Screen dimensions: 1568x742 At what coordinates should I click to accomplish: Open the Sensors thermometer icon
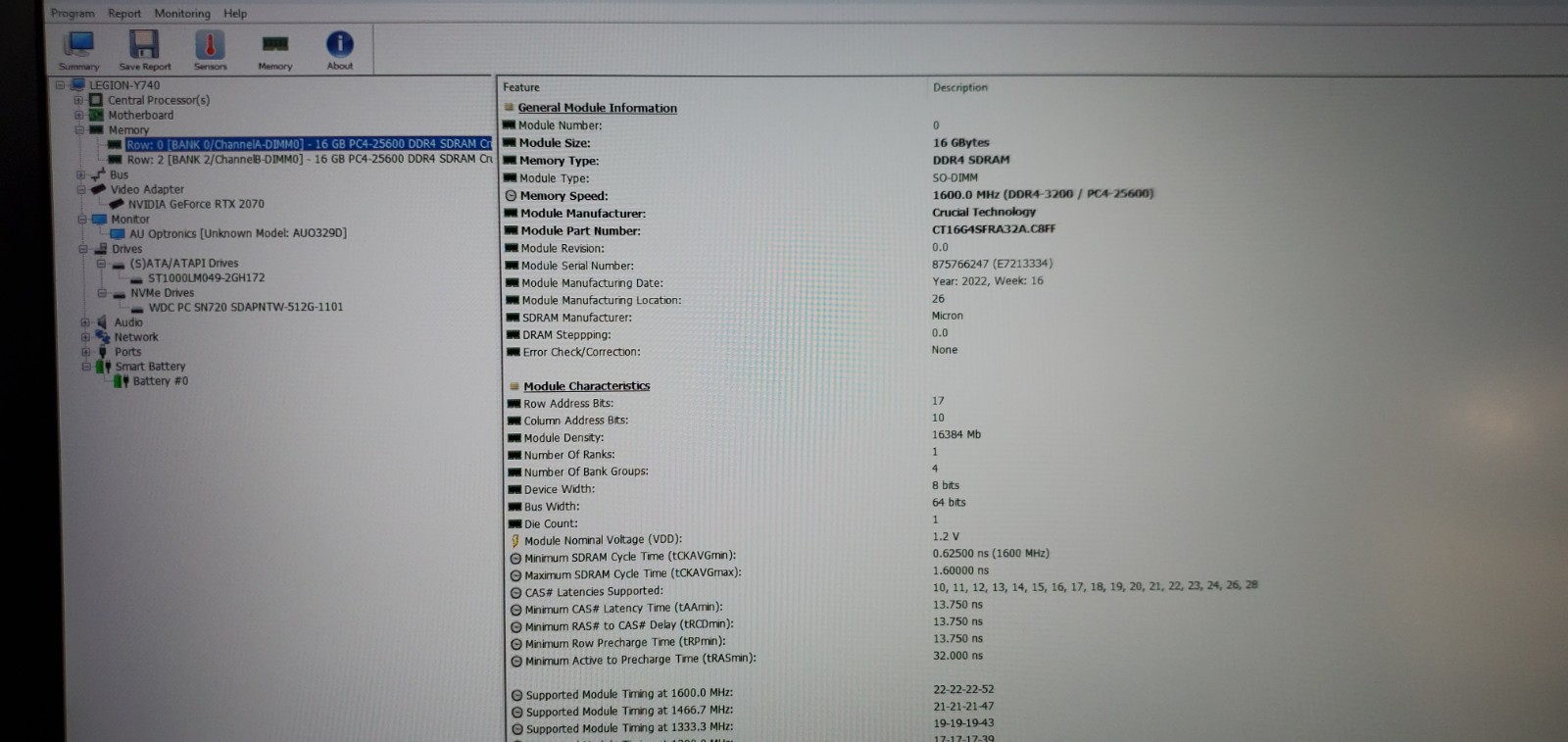[x=210, y=50]
